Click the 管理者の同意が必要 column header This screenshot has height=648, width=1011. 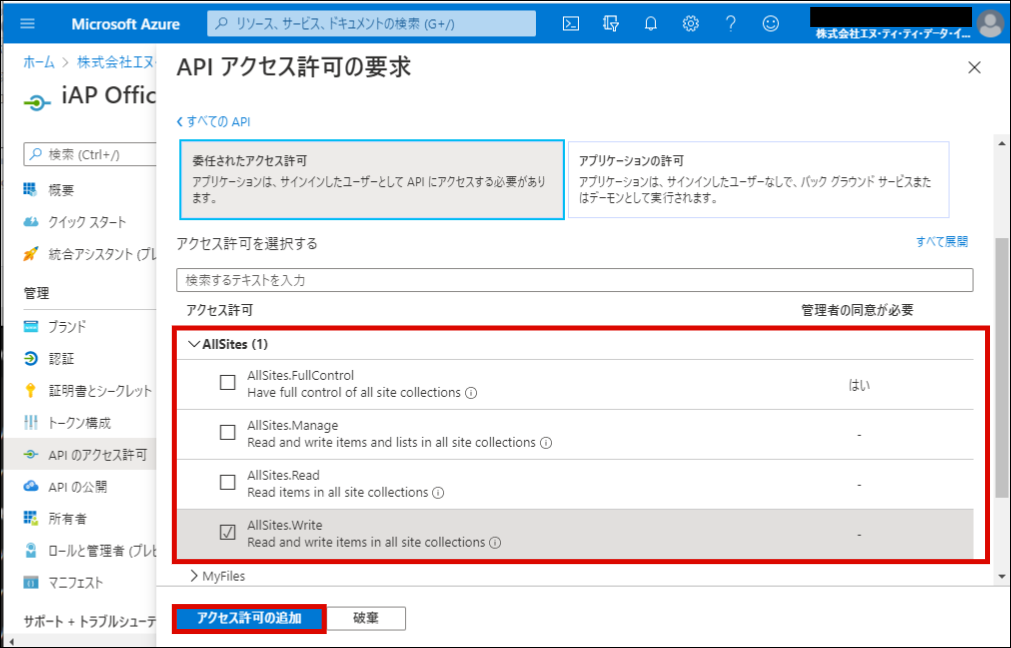(x=857, y=310)
